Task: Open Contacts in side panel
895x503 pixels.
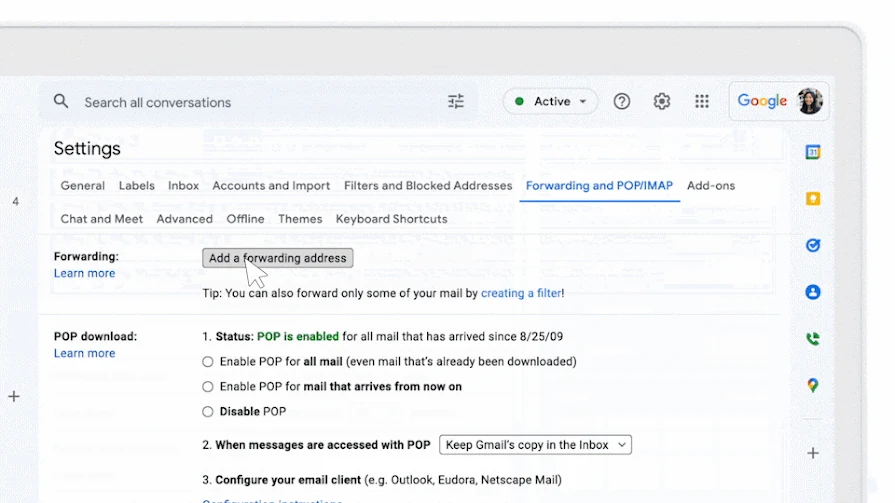Action: click(813, 292)
